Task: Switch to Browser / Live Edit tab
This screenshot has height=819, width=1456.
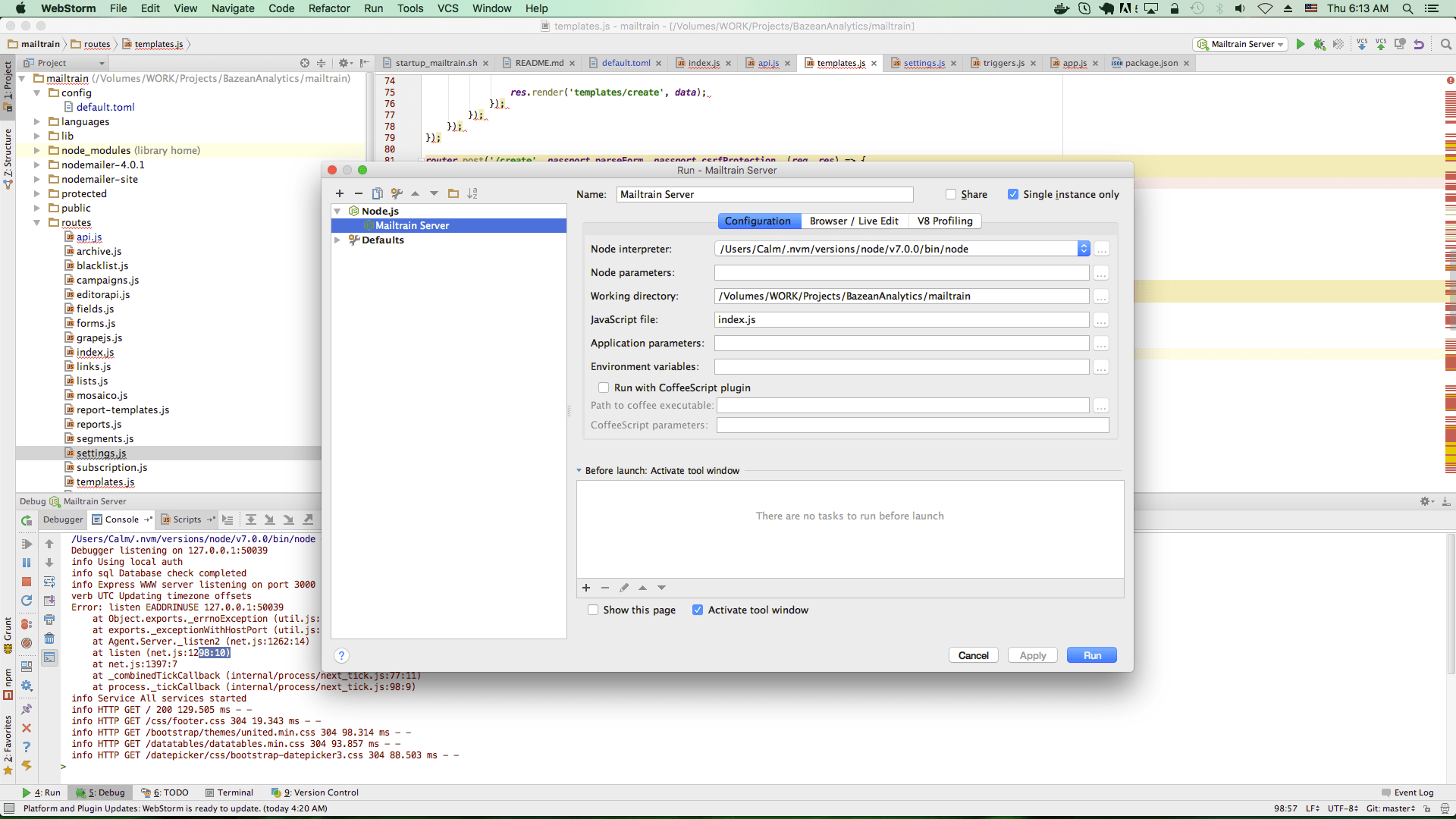Action: point(854,221)
